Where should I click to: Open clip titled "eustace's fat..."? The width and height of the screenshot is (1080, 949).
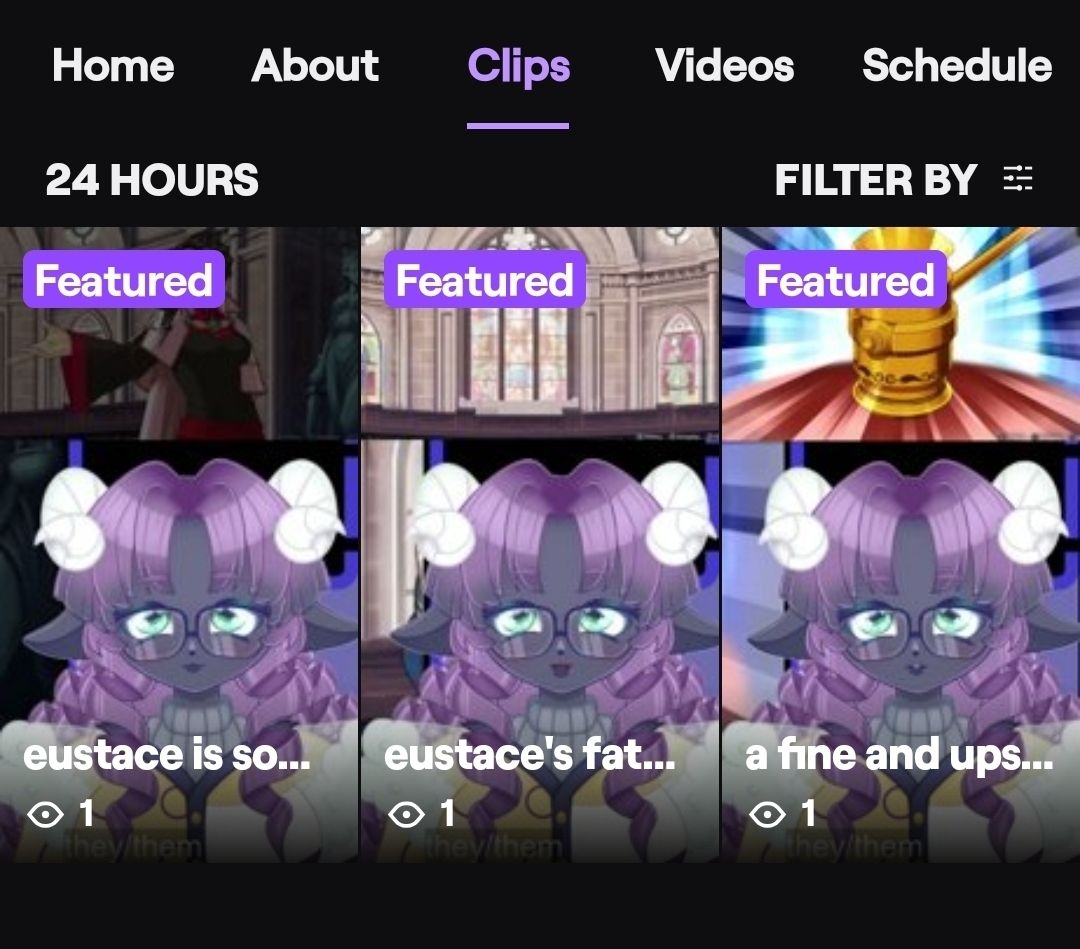tap(529, 755)
